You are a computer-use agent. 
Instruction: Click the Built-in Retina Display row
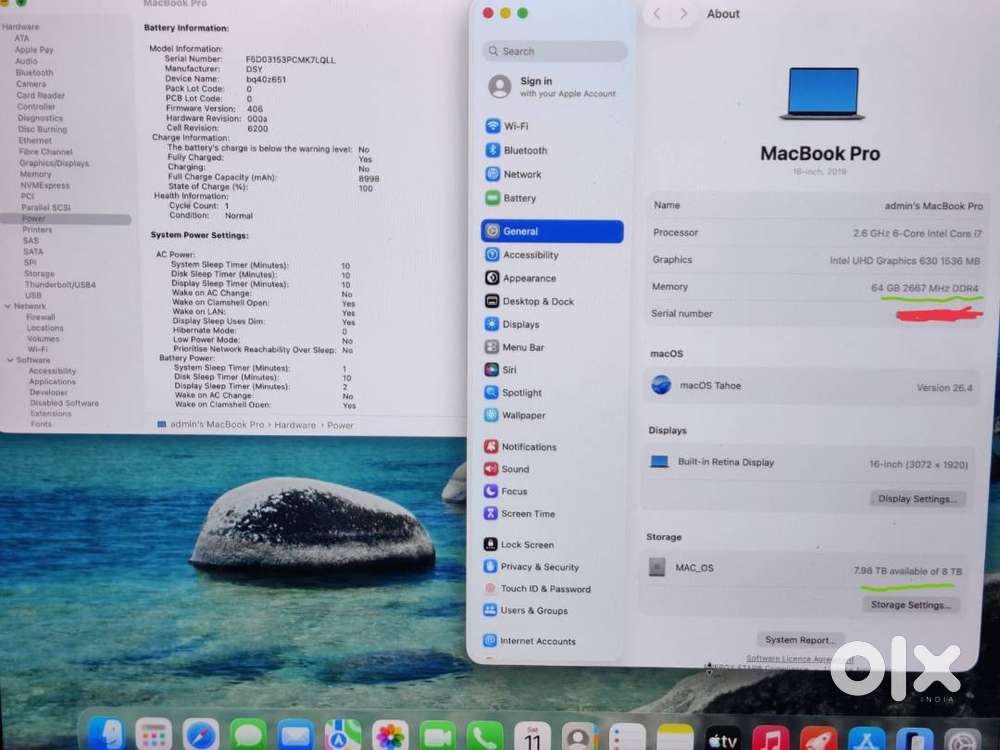point(809,463)
